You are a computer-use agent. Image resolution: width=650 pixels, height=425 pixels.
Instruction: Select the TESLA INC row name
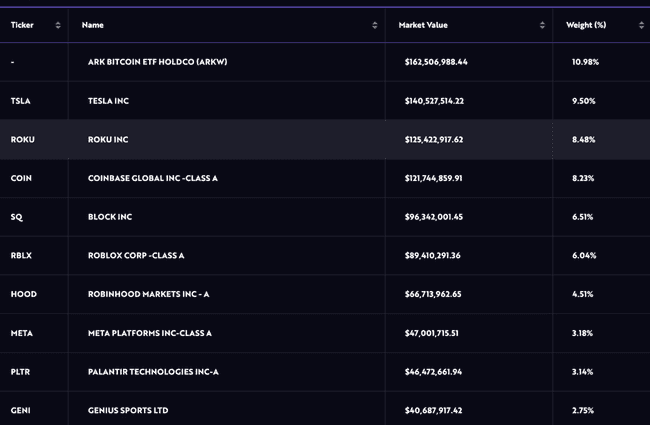click(108, 101)
